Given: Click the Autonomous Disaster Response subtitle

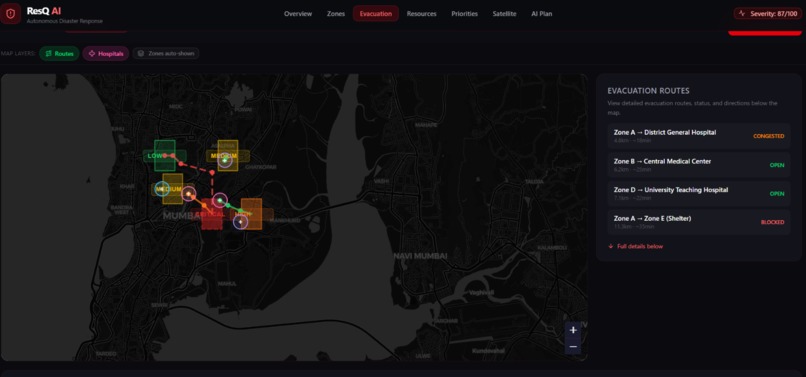Looking at the screenshot, I should (x=64, y=21).
